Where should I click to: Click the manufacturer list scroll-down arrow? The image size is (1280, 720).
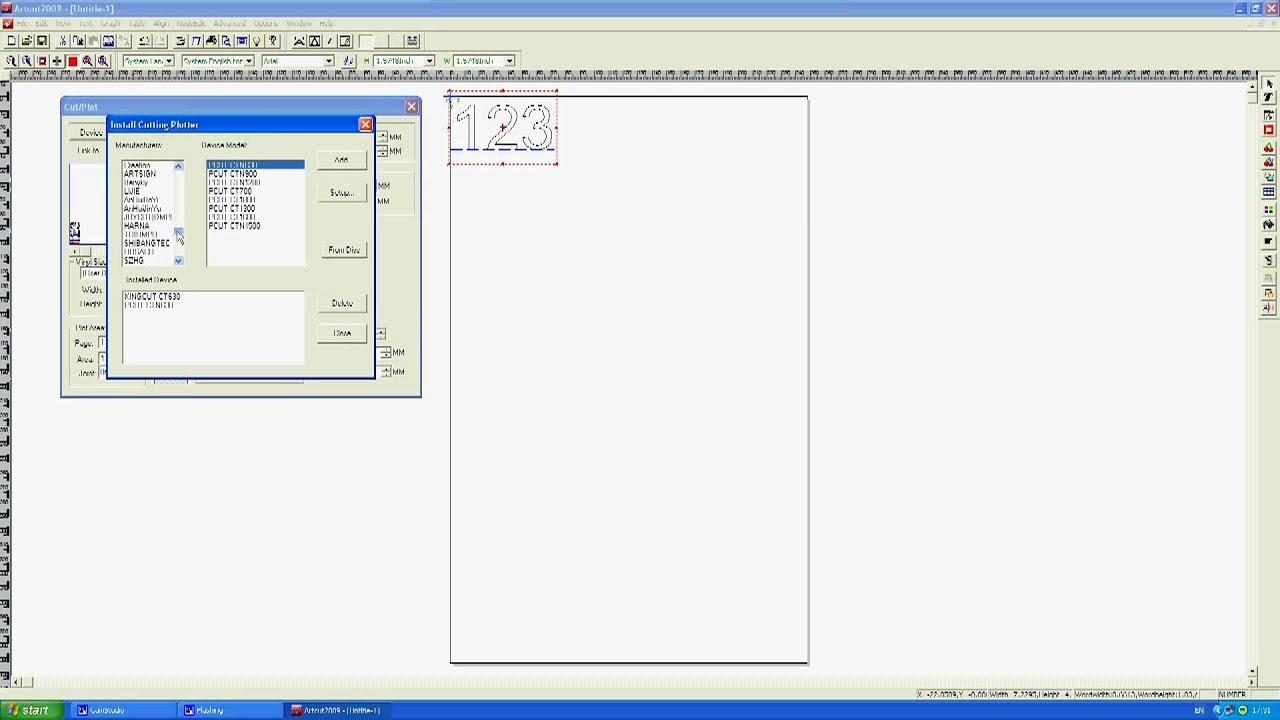pyautogui.click(x=178, y=261)
